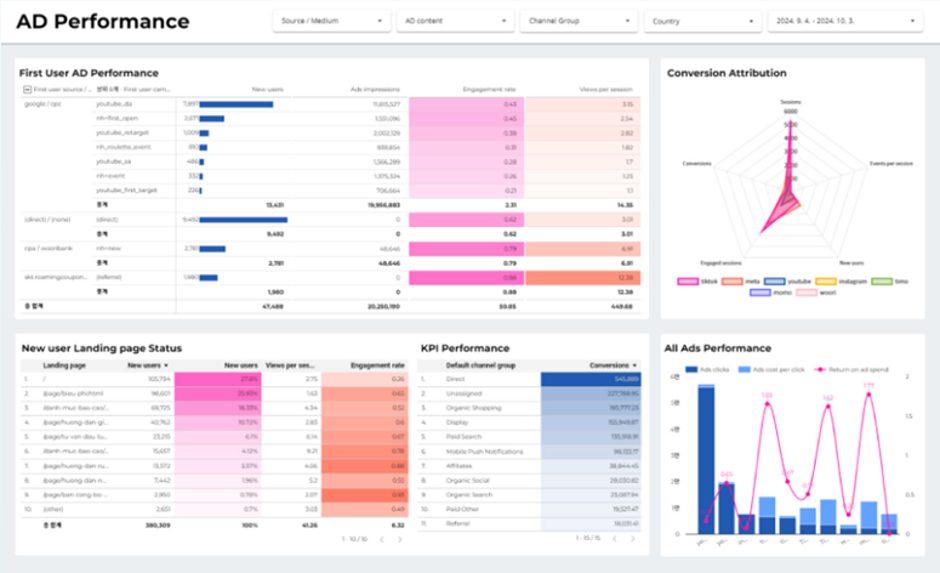Click the sort arrow beside New users header
The image size is (940, 573).
click(166, 365)
